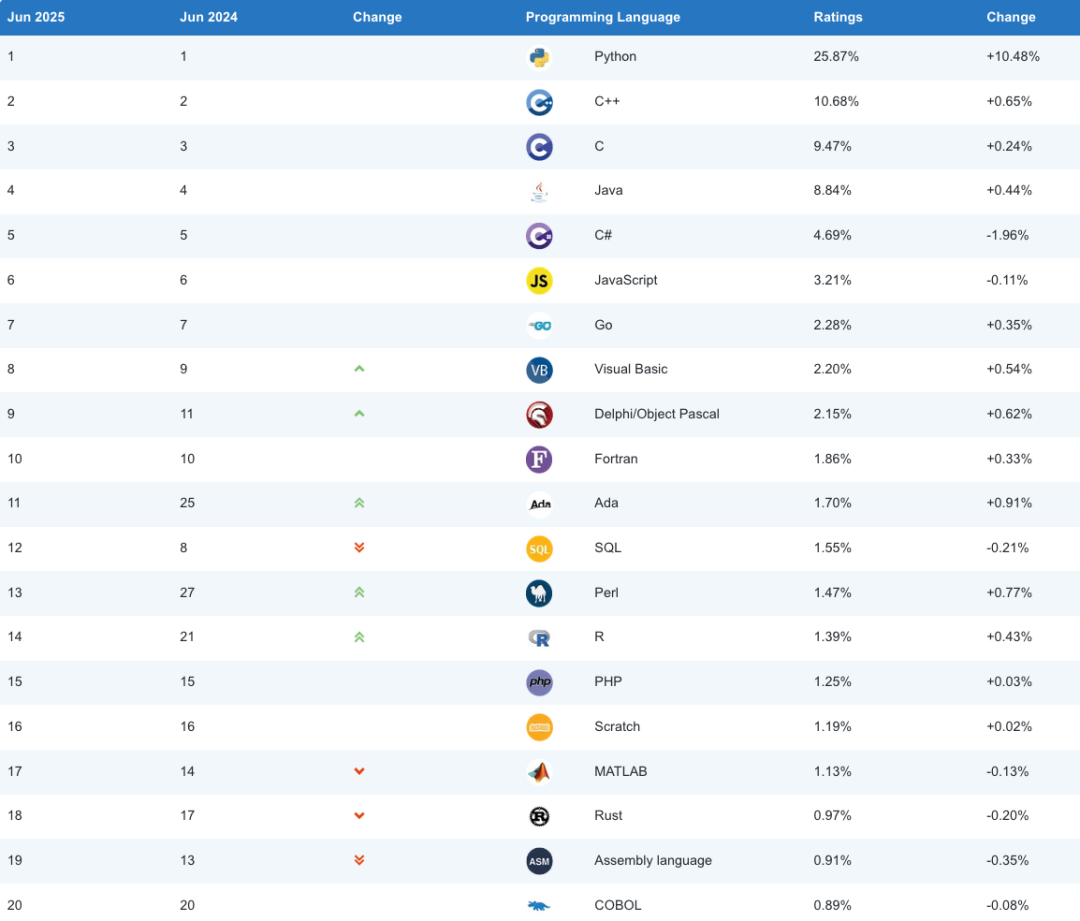The height and width of the screenshot is (921, 1080).
Task: Click the Python logo icon
Action: pos(539,58)
